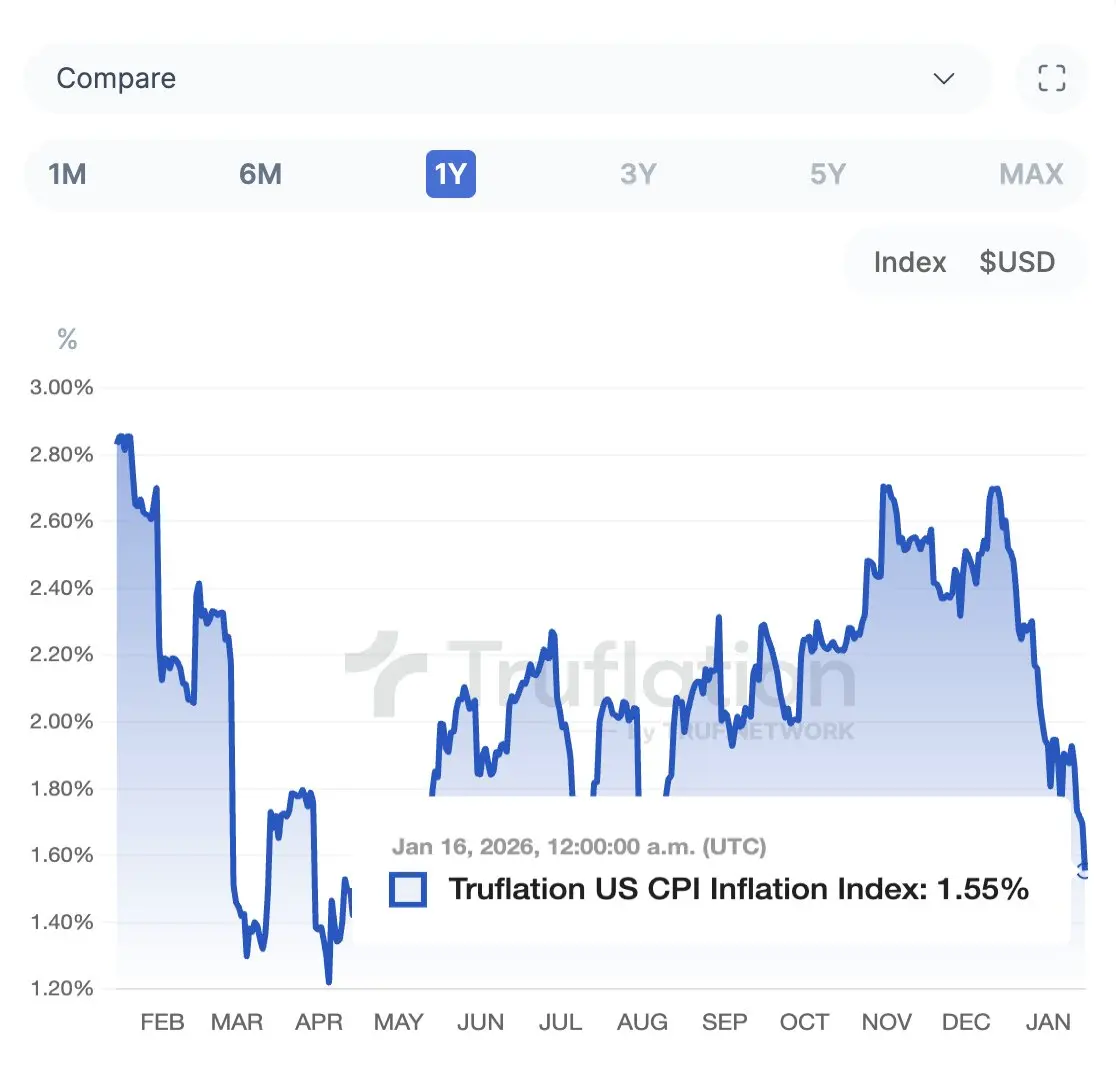Click the Compare dropdown chevron arrow

pyautogui.click(x=943, y=79)
